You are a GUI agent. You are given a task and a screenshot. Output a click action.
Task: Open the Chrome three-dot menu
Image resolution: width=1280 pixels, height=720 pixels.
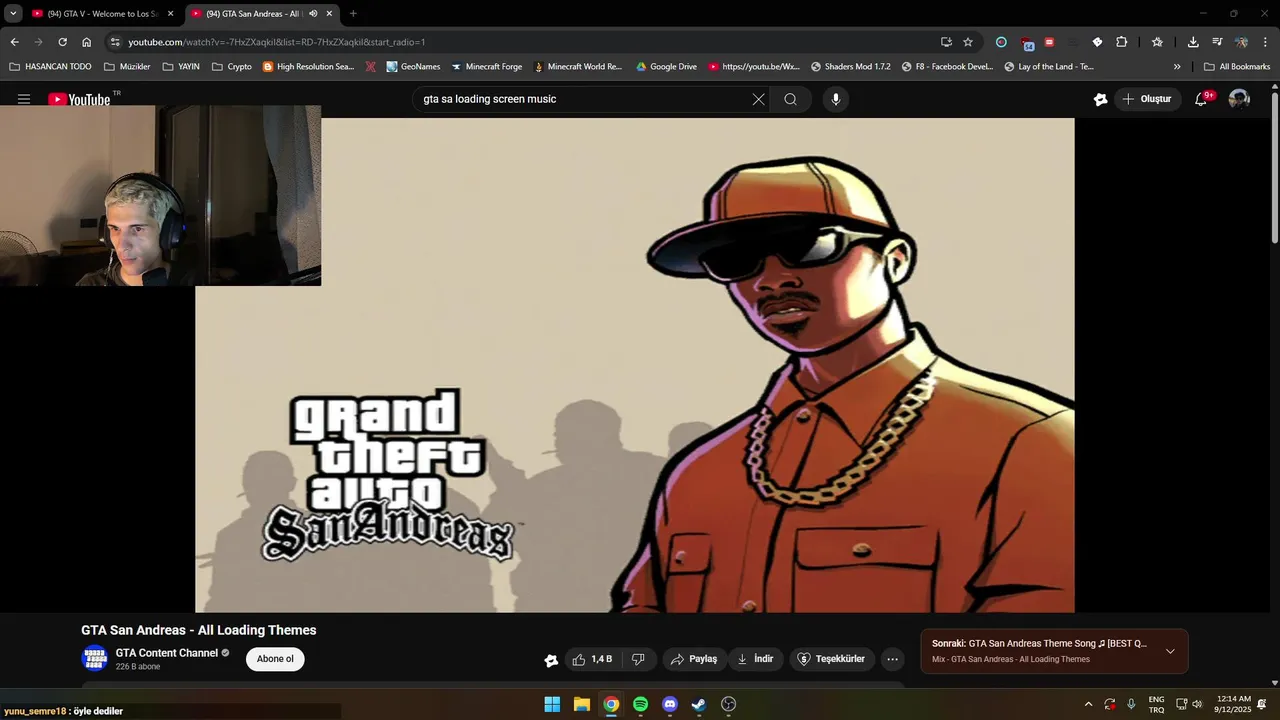click(x=1265, y=42)
